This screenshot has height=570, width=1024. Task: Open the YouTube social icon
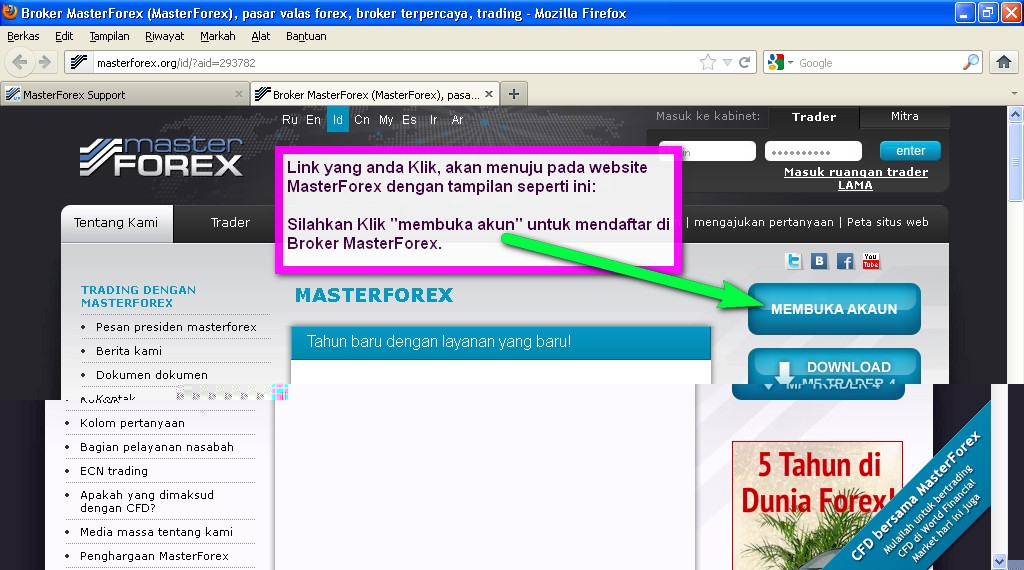tap(871, 262)
